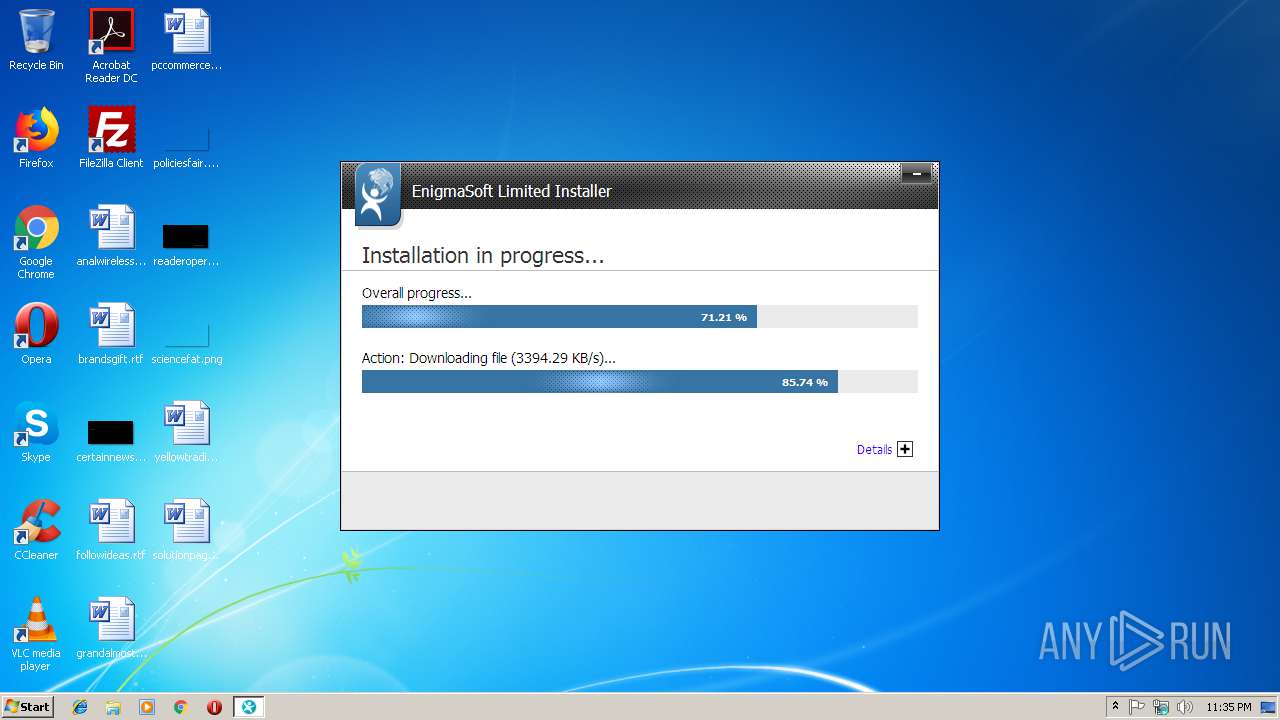Click the taskbar clock showing 11:35 PM
1280x720 pixels.
pos(1228,707)
